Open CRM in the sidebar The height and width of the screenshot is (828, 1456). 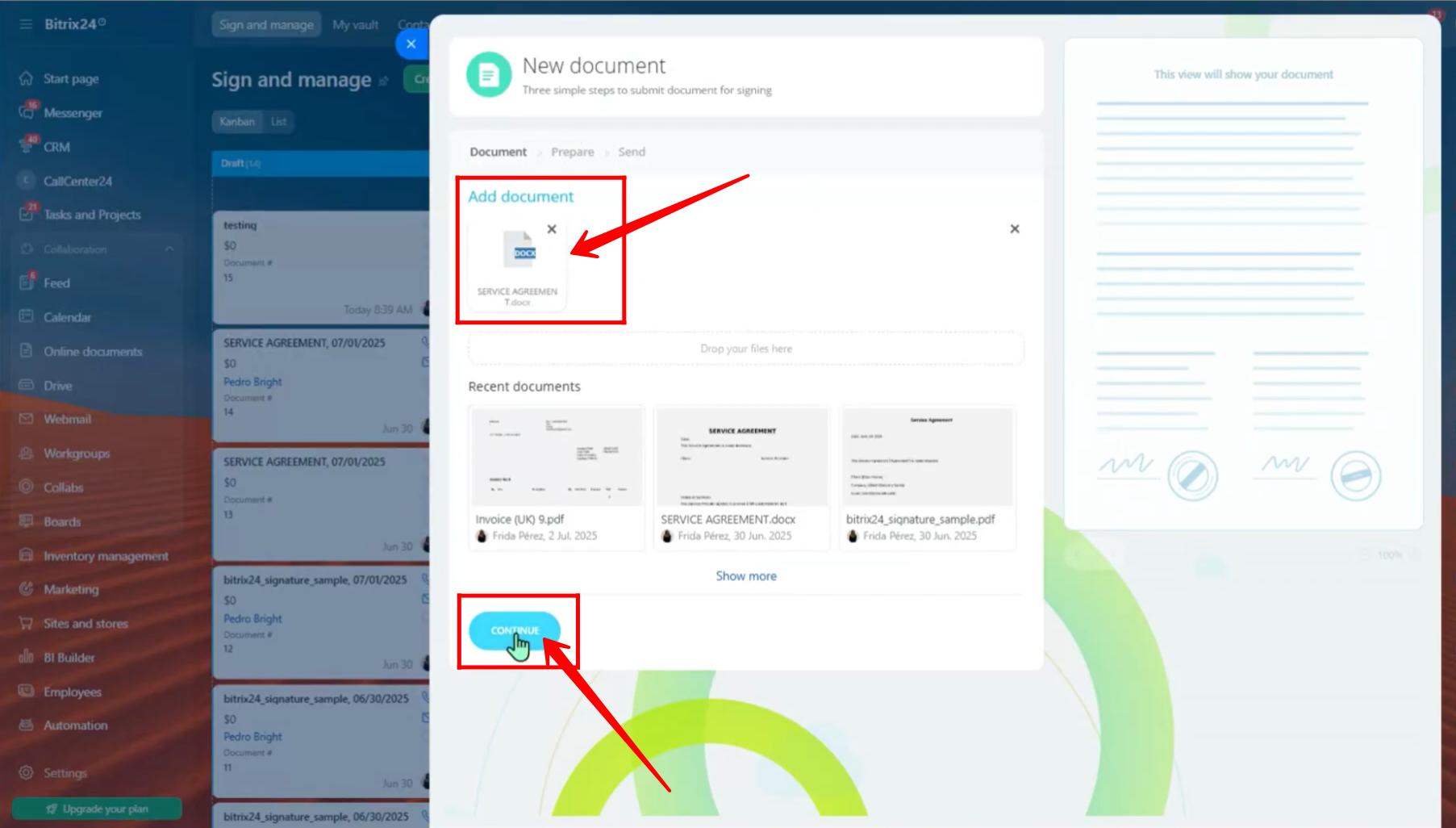point(56,147)
